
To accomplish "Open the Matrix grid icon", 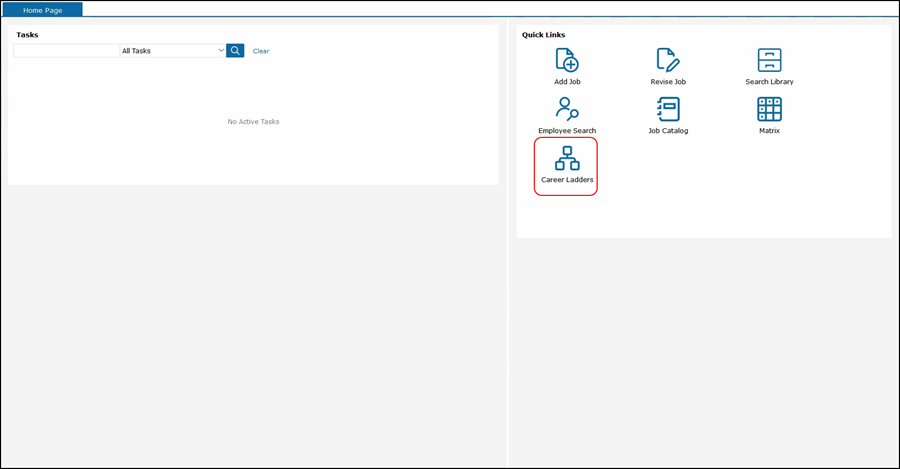I will coord(769,109).
